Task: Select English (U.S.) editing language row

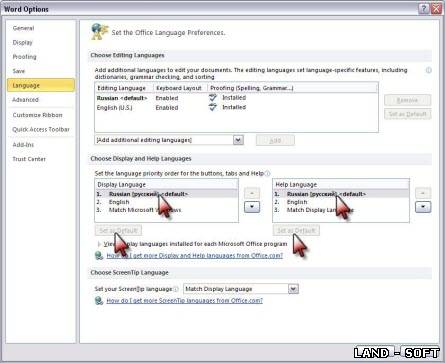Action: point(236,108)
